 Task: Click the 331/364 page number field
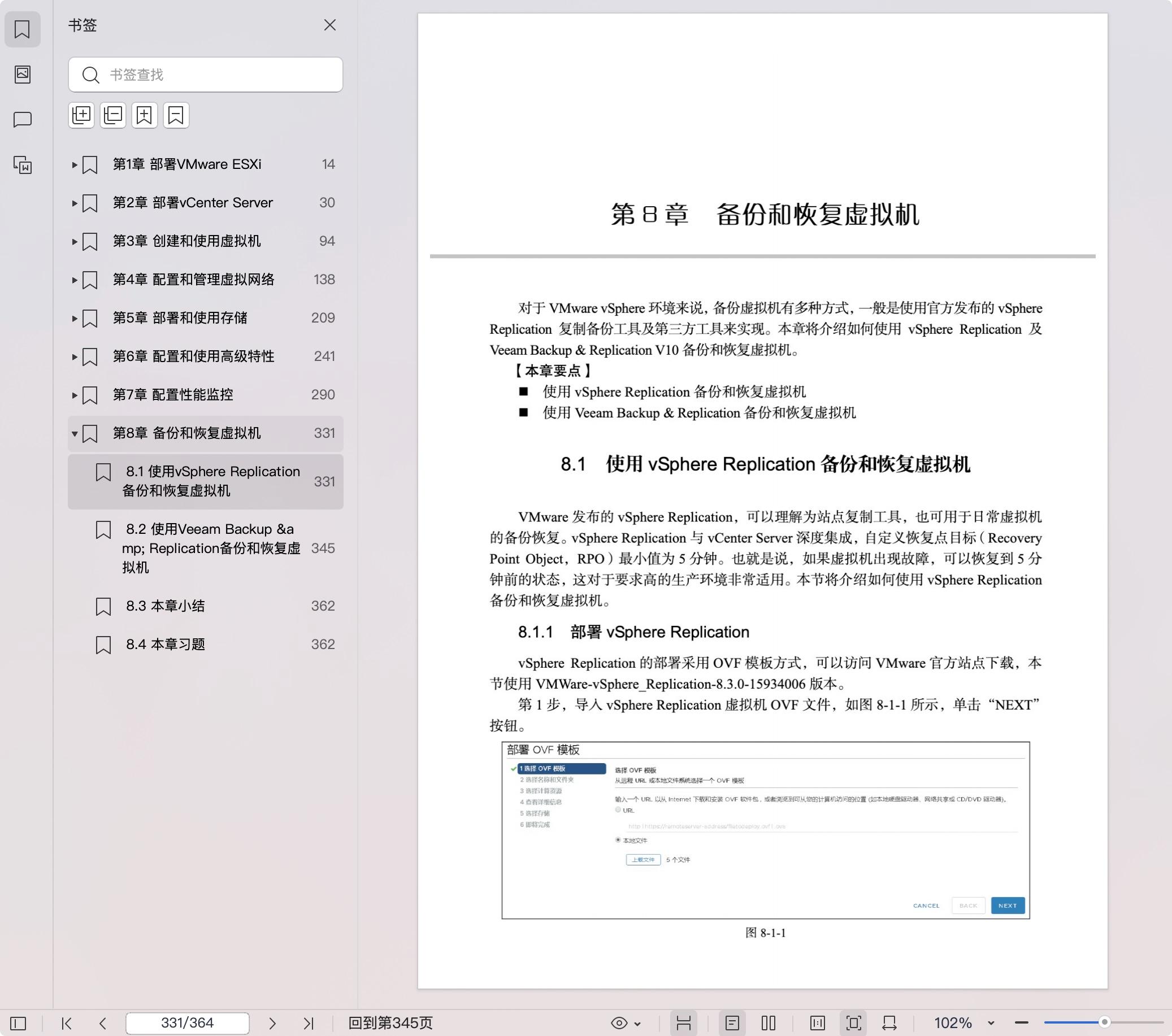[x=188, y=1023]
